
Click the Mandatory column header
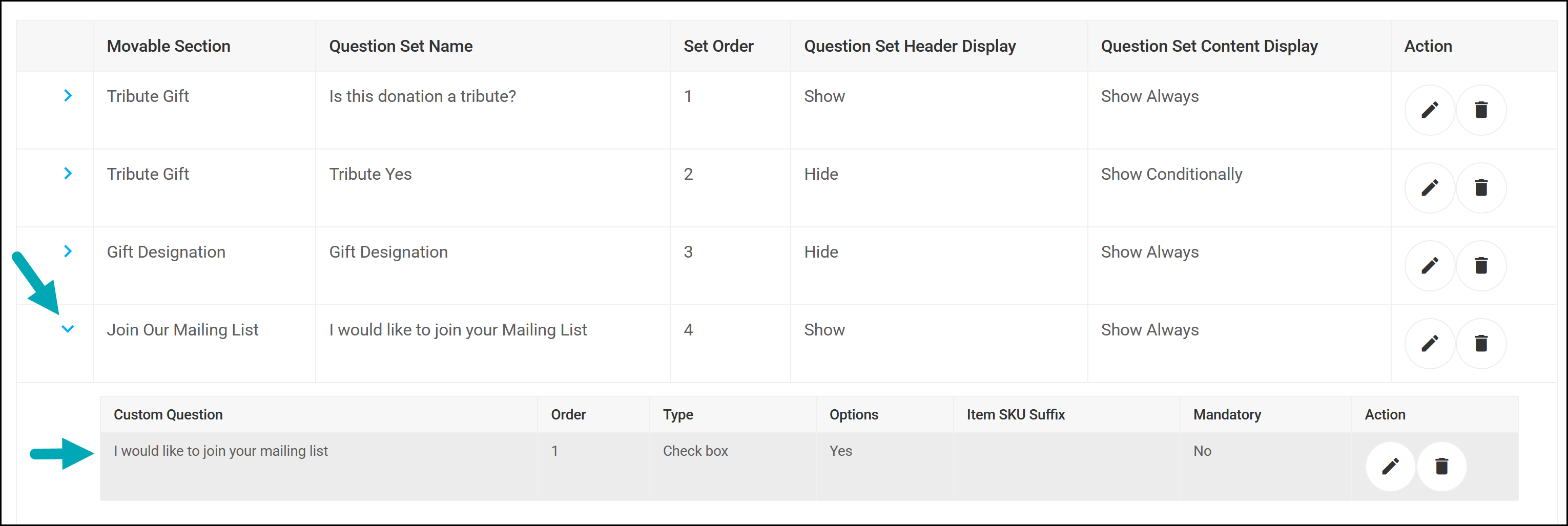click(x=1227, y=415)
